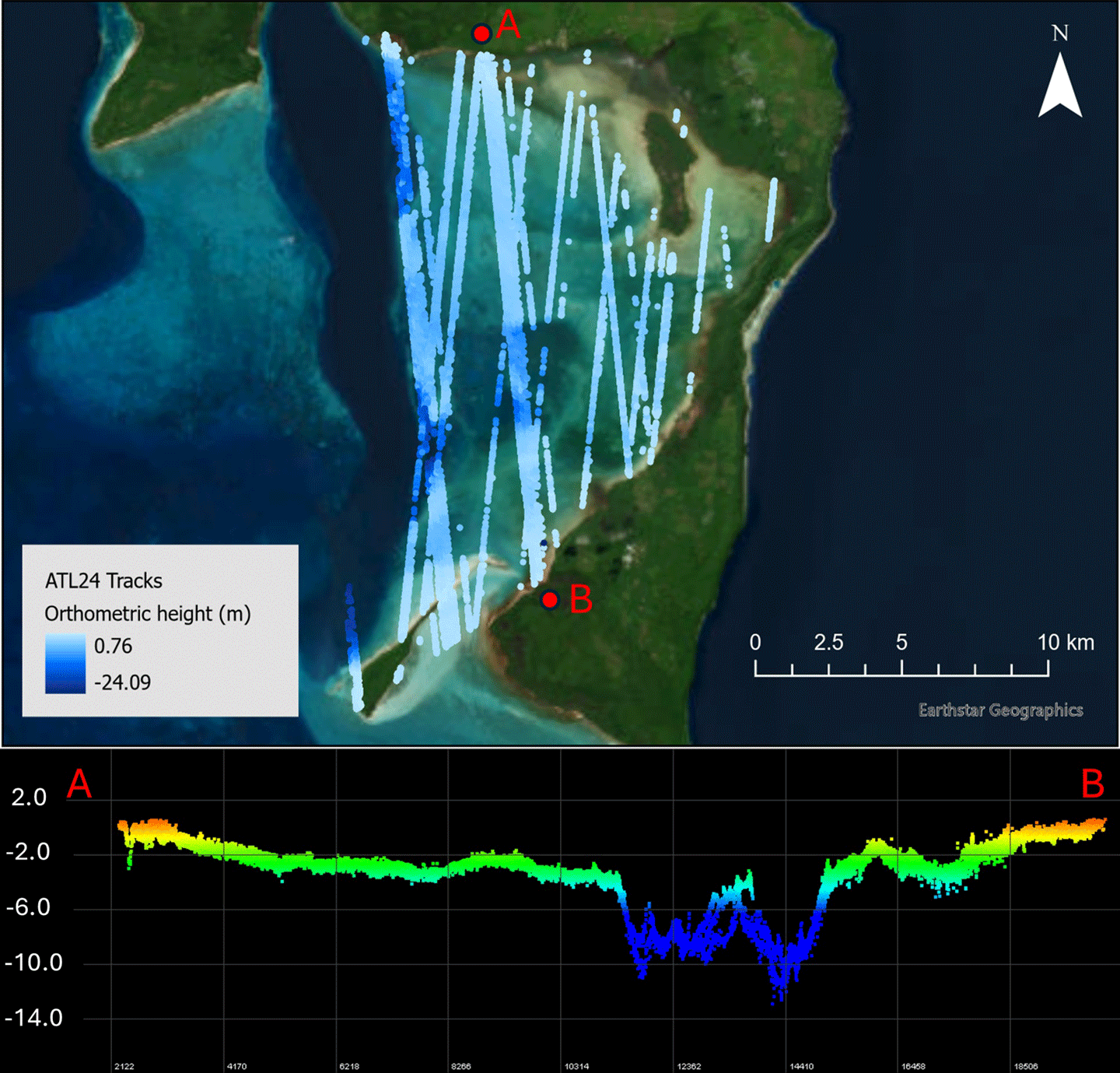This screenshot has height=1073, width=1120.
Task: Click the 18506 x-axis tick label
Action: tap(1025, 1066)
